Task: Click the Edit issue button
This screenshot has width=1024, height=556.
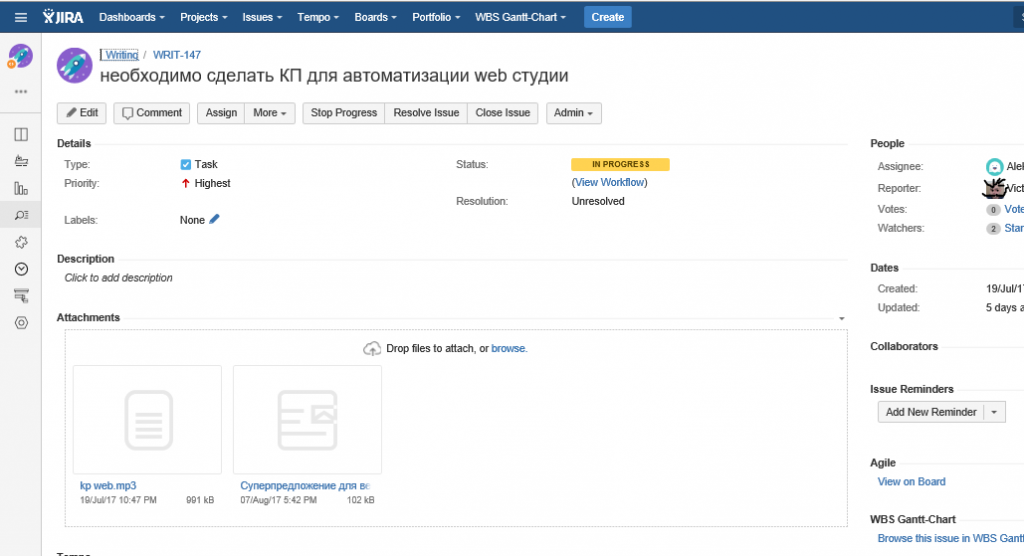Action: pos(82,113)
